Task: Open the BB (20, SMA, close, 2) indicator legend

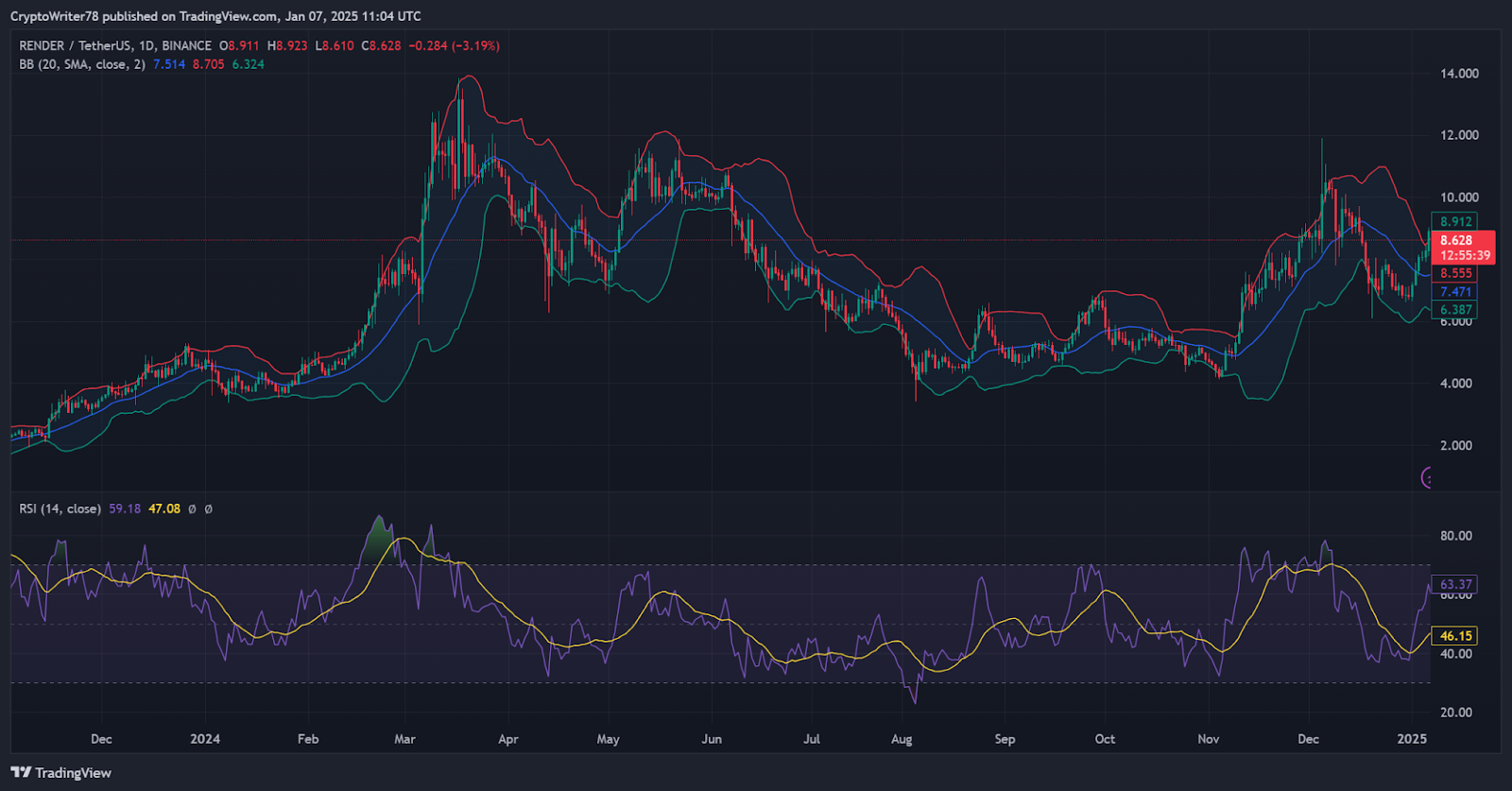Action: pyautogui.click(x=82, y=64)
